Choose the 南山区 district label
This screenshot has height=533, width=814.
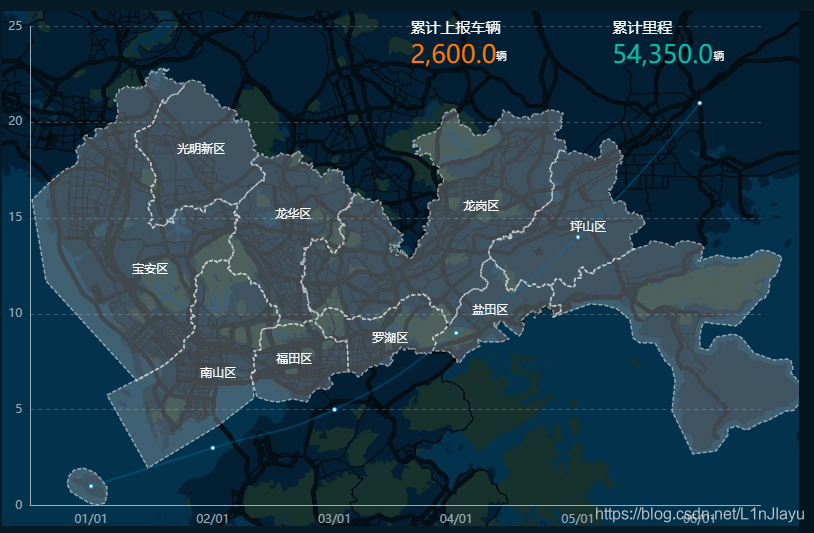218,372
